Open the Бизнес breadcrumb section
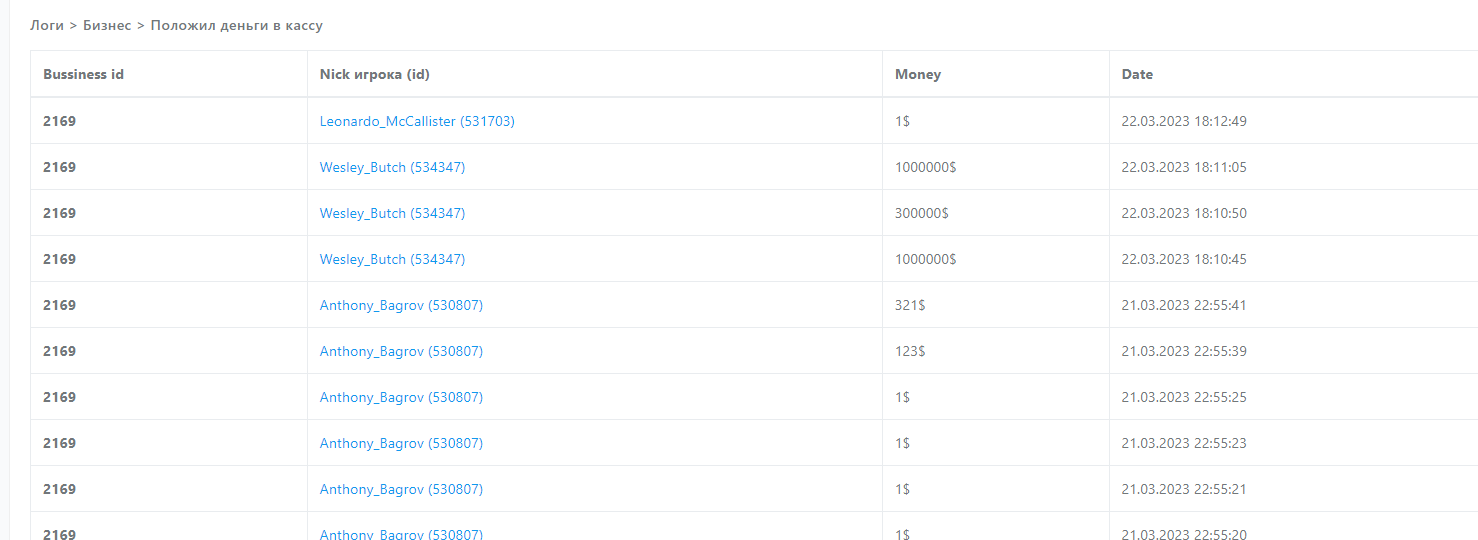Image resolution: width=1478 pixels, height=540 pixels. click(107, 25)
